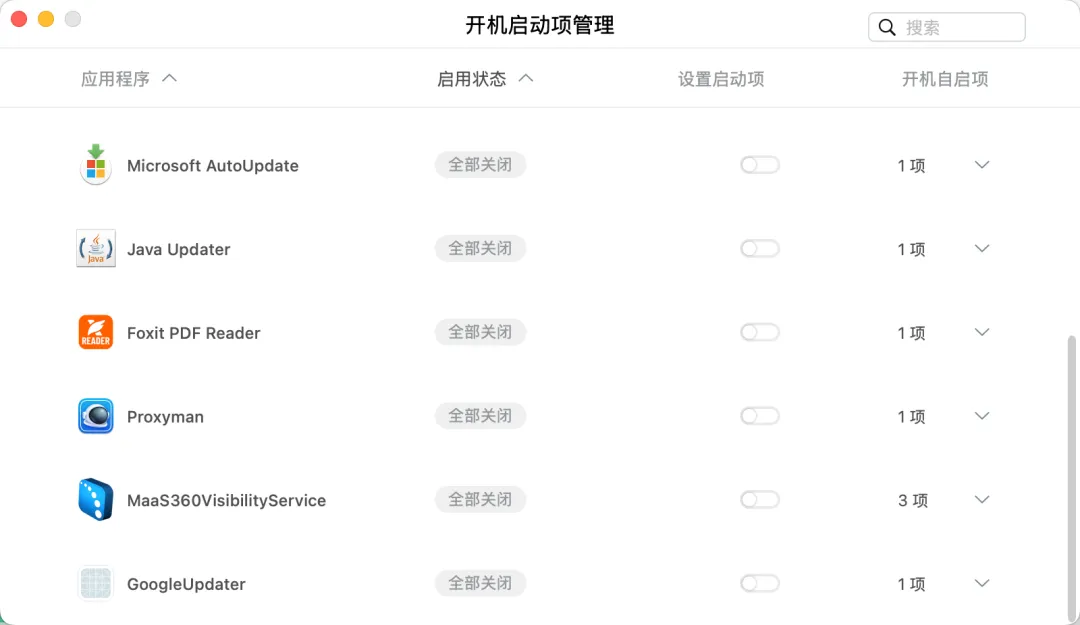1080x625 pixels.
Task: Click the Java Updater icon
Action: coord(96,249)
